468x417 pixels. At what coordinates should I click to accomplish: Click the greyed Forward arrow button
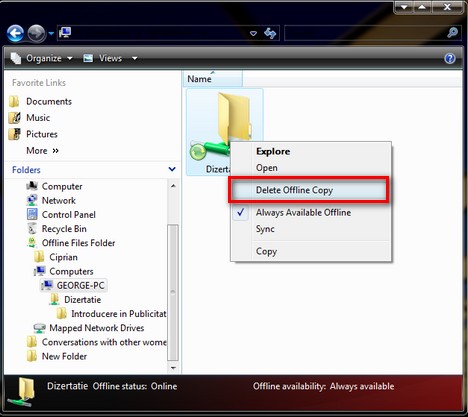point(36,34)
